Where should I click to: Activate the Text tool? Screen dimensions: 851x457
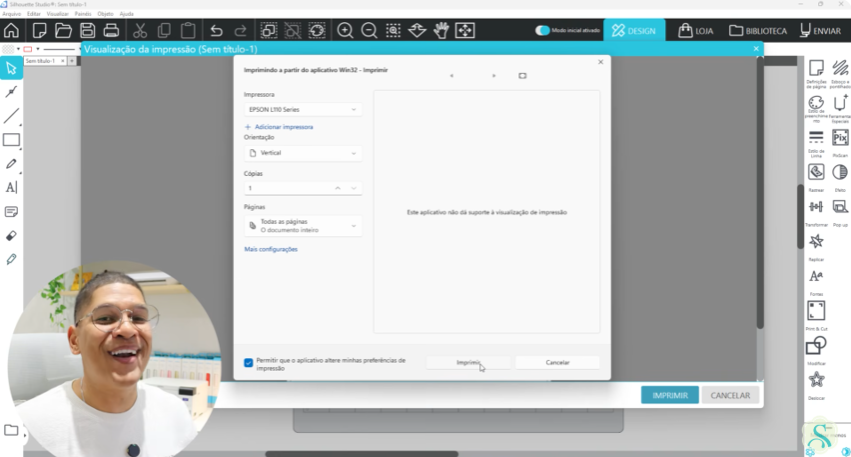click(11, 188)
